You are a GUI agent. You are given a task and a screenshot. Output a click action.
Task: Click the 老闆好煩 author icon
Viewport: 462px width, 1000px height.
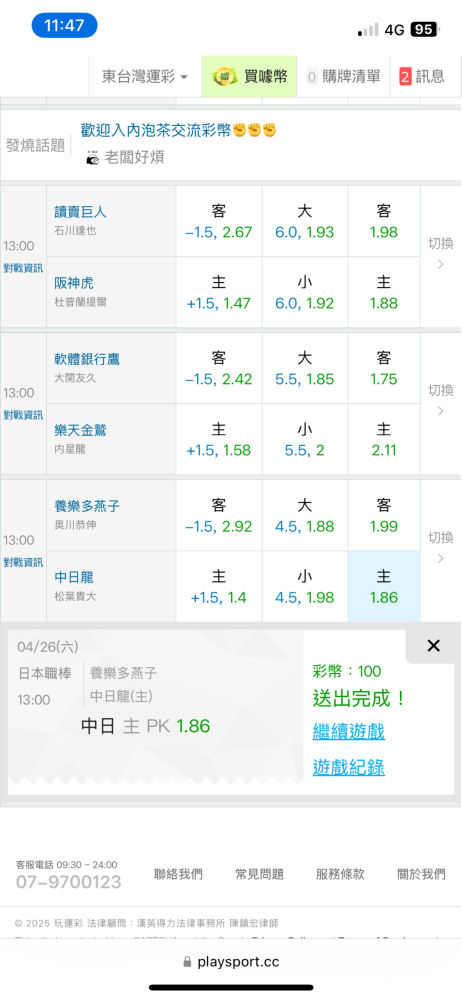[x=93, y=157]
